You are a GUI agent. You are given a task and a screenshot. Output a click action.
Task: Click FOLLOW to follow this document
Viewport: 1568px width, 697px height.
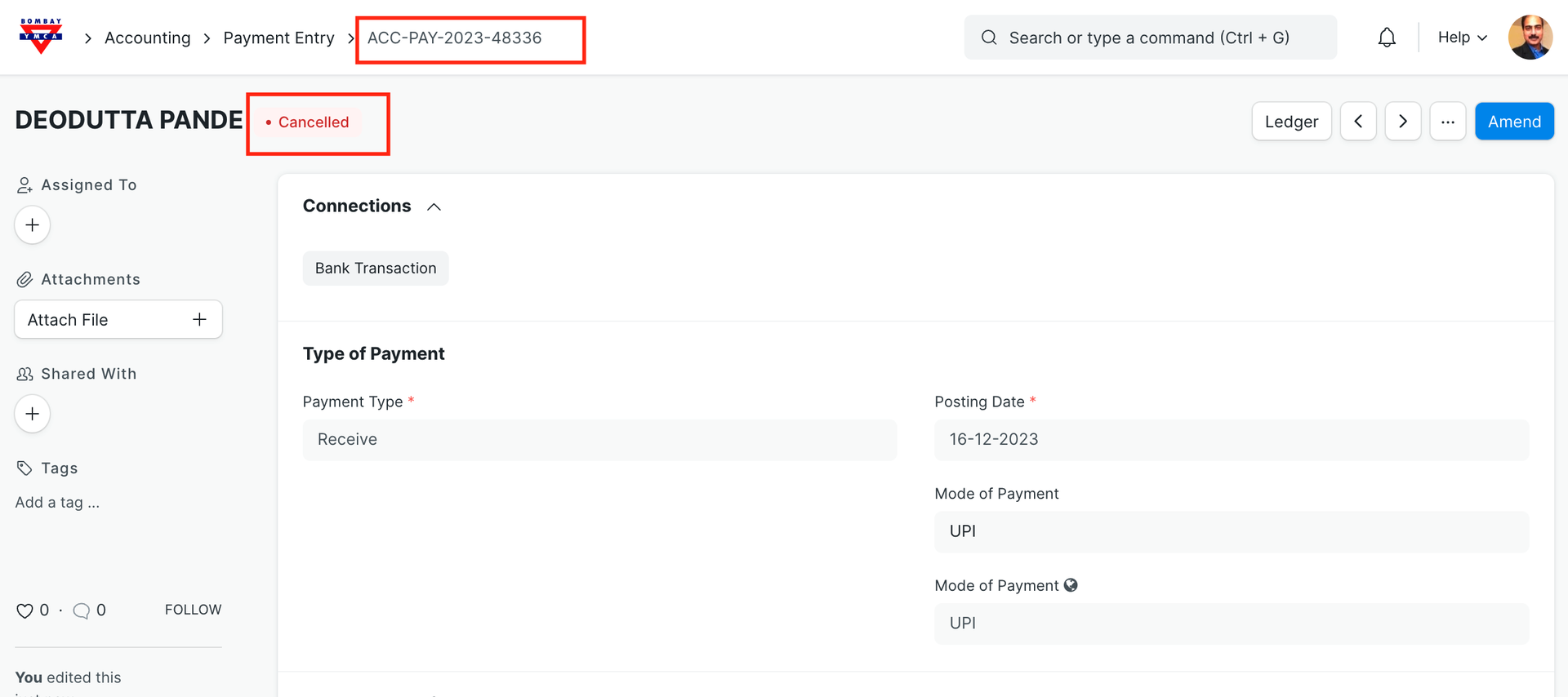point(193,610)
